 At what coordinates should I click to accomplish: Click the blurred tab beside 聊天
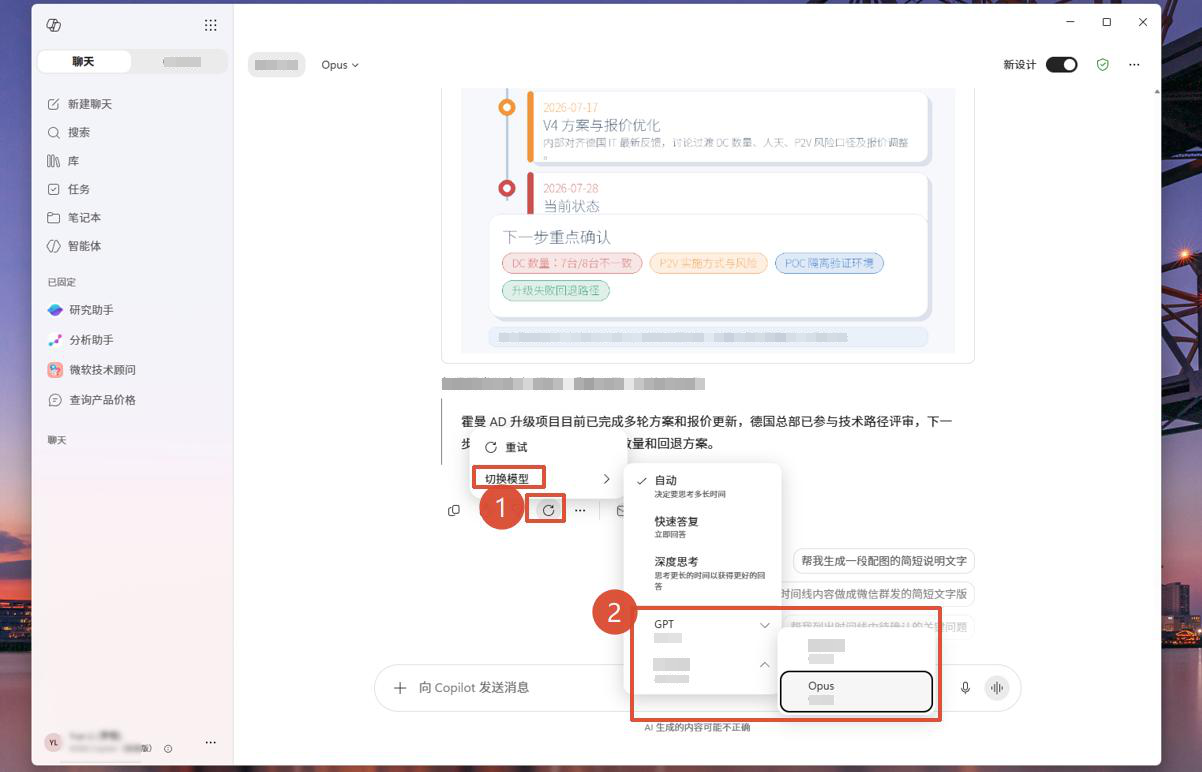[181, 62]
